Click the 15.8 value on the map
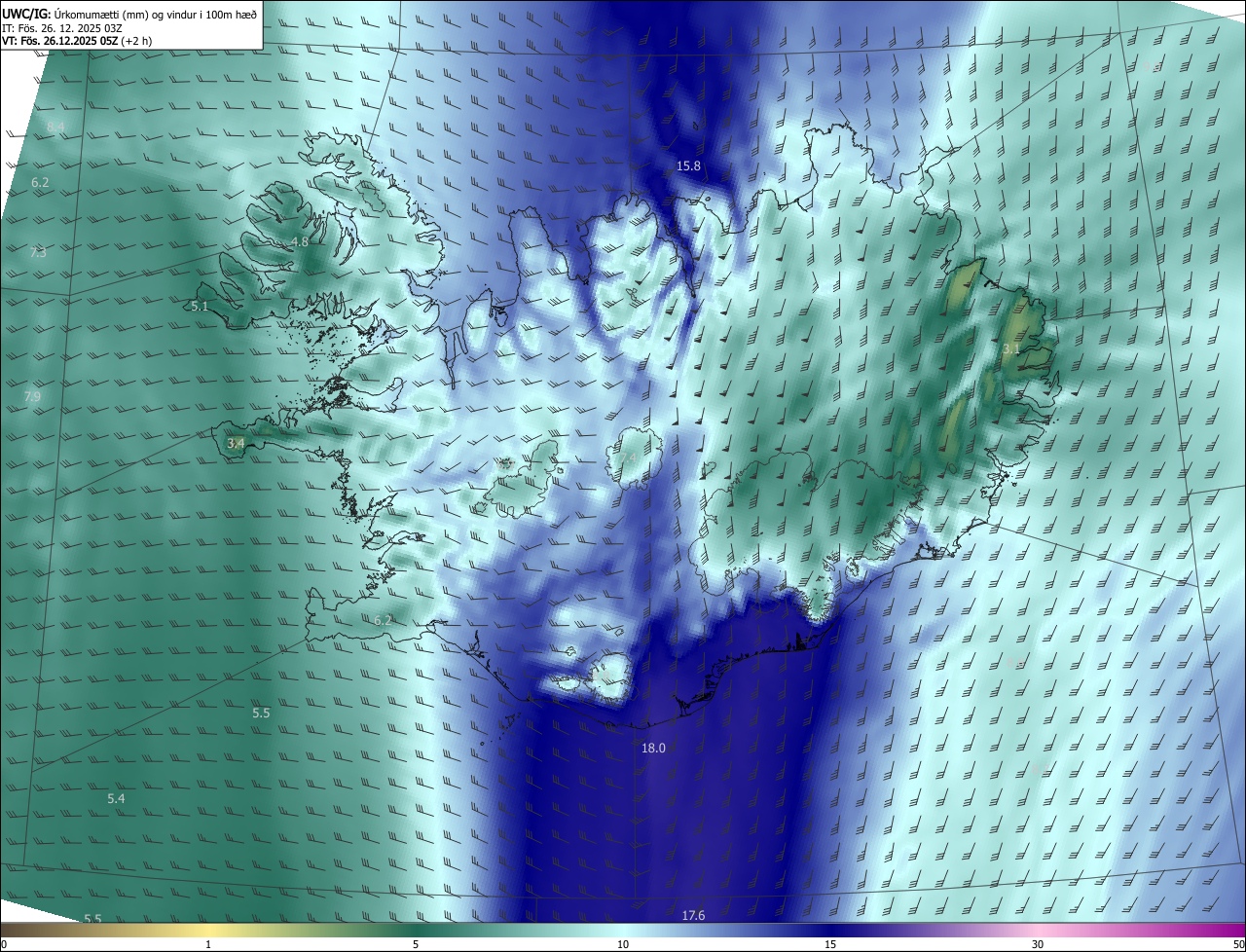Image resolution: width=1246 pixels, height=952 pixels. click(x=688, y=166)
